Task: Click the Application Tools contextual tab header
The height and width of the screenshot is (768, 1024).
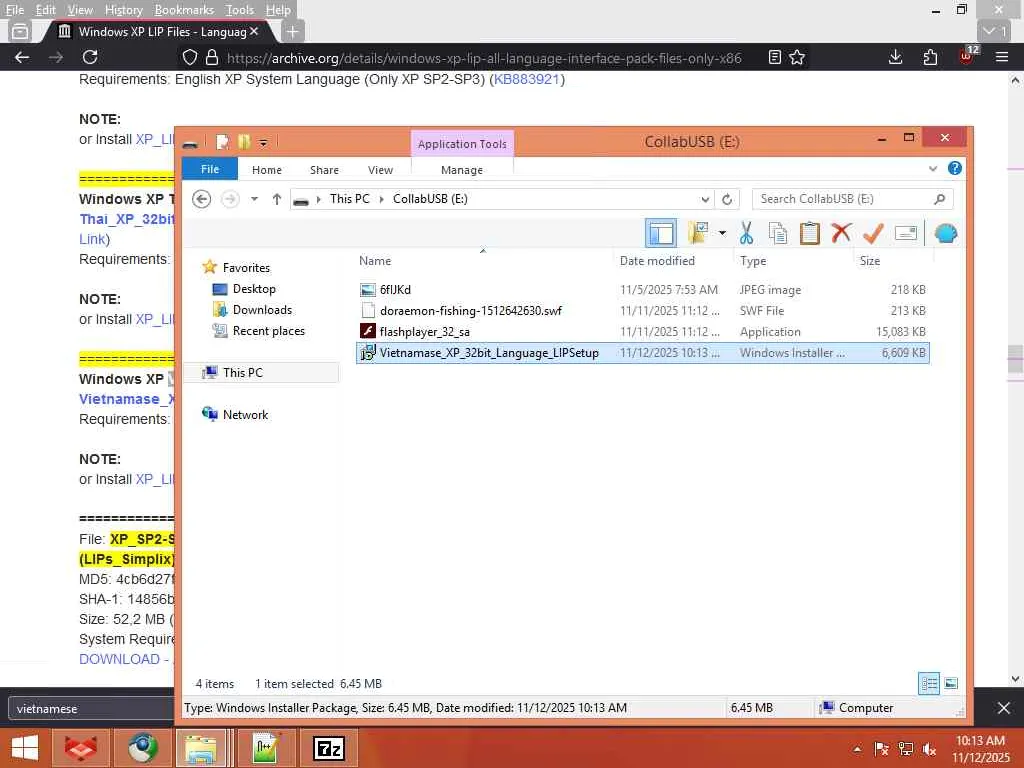Action: click(x=462, y=144)
